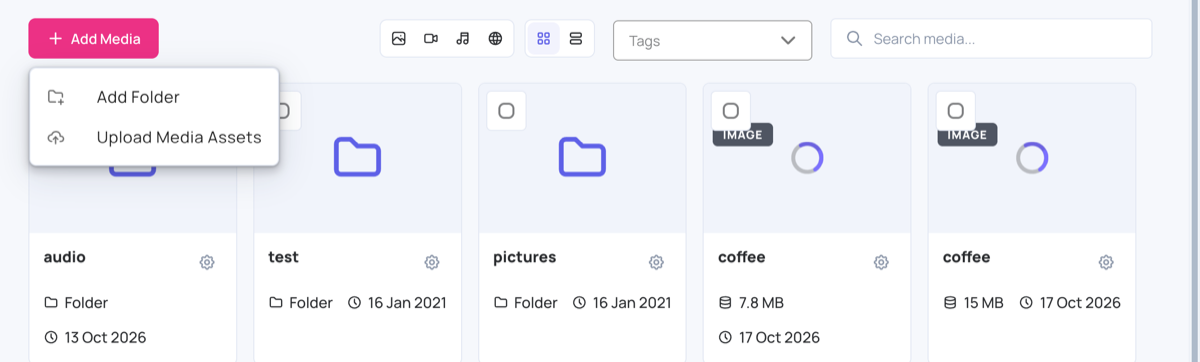The image size is (1200, 362).
Task: Click IMAGE badge on 15 MB coffee card
Action: coord(968,135)
